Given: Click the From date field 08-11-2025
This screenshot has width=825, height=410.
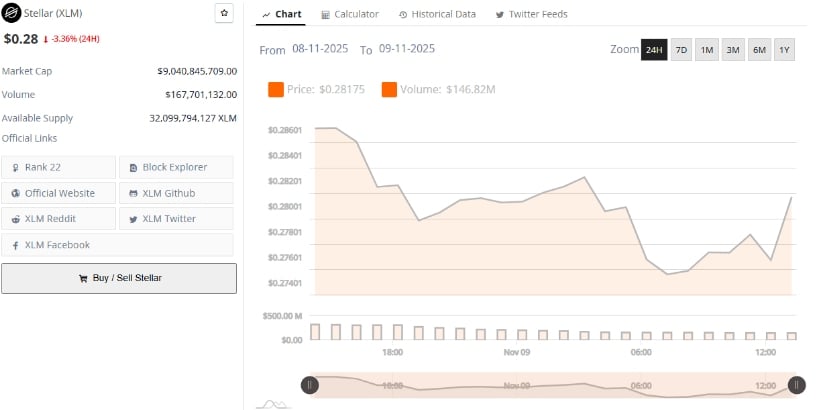Looking at the screenshot, I should (321, 49).
